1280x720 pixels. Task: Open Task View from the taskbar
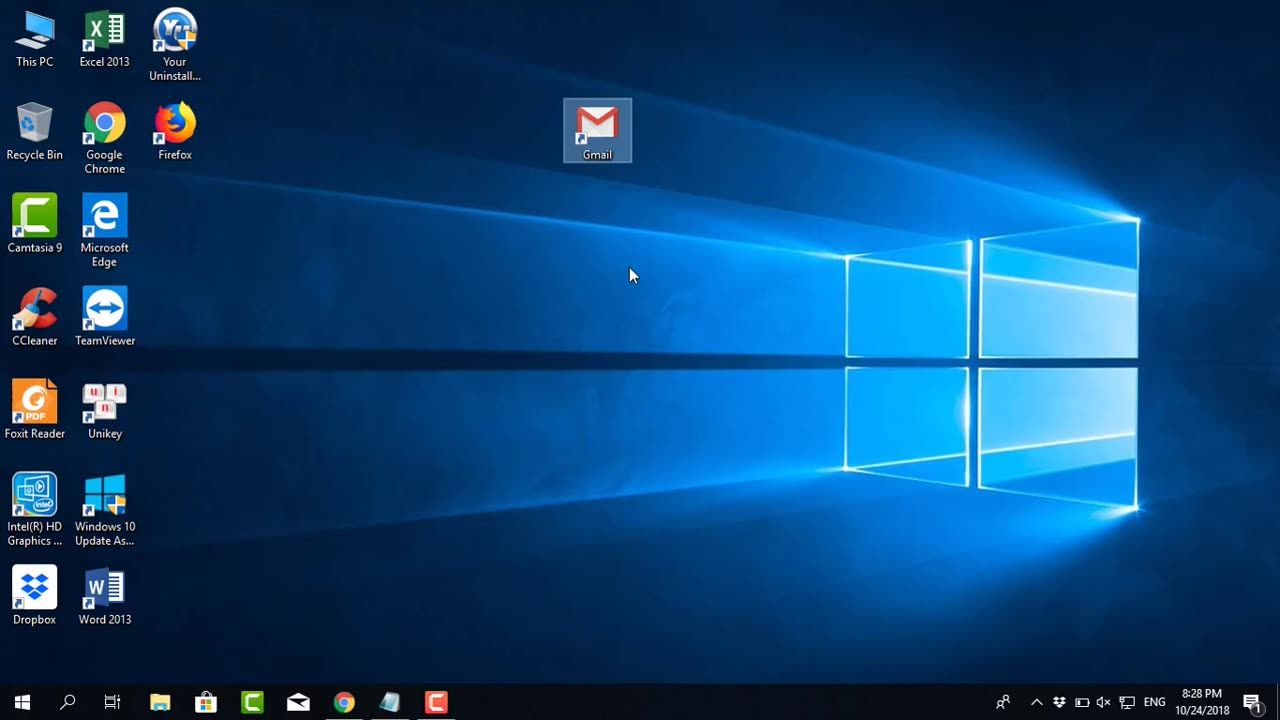[x=113, y=702]
